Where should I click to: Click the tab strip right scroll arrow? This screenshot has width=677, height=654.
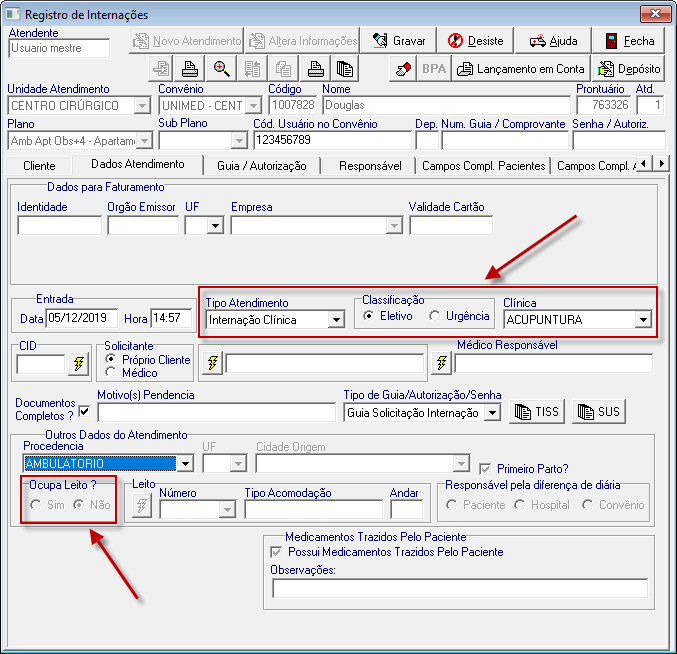(661, 164)
